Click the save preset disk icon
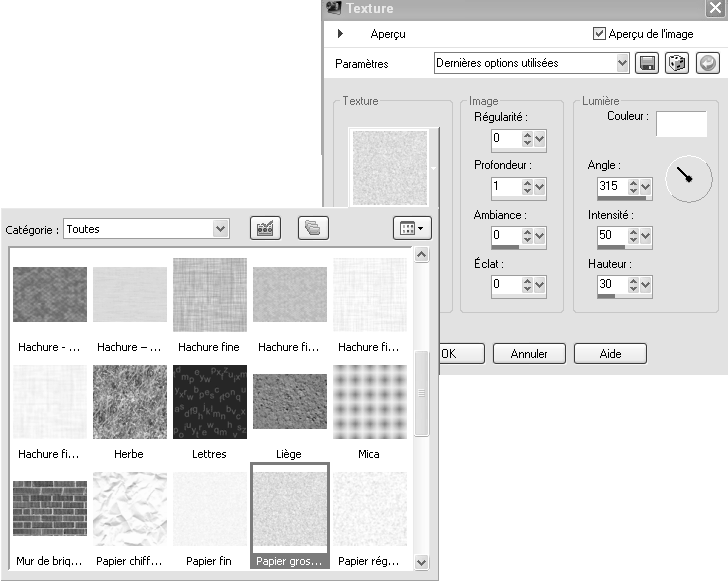 click(647, 63)
